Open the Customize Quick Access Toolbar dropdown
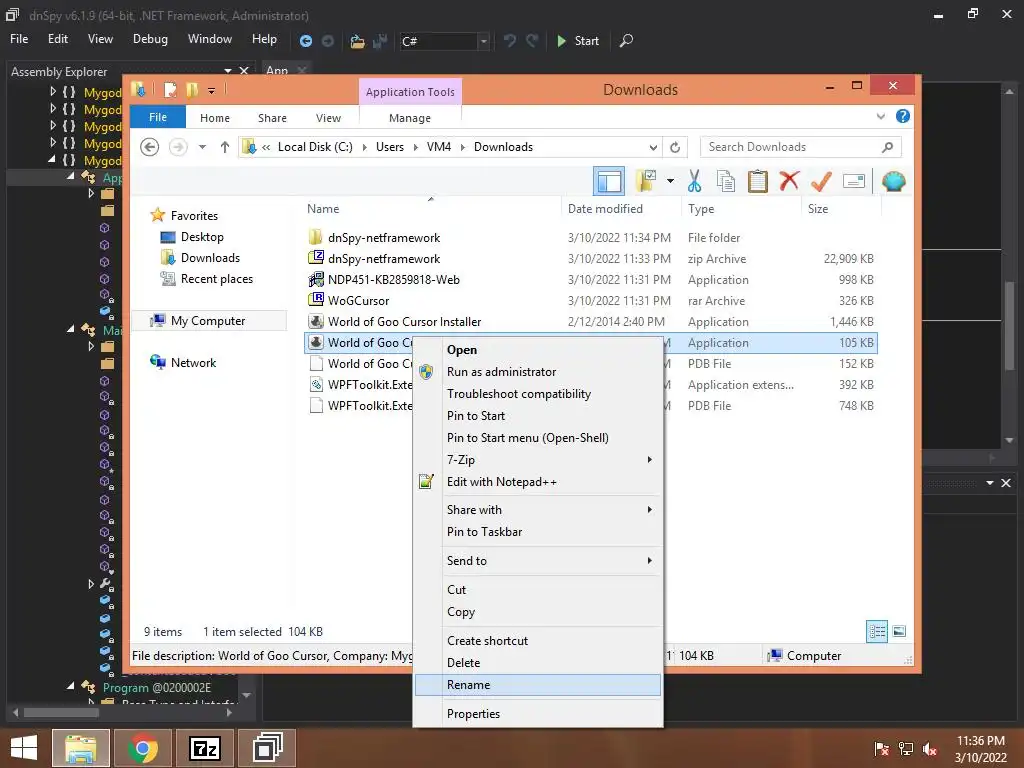The image size is (1024, 768). tap(212, 91)
